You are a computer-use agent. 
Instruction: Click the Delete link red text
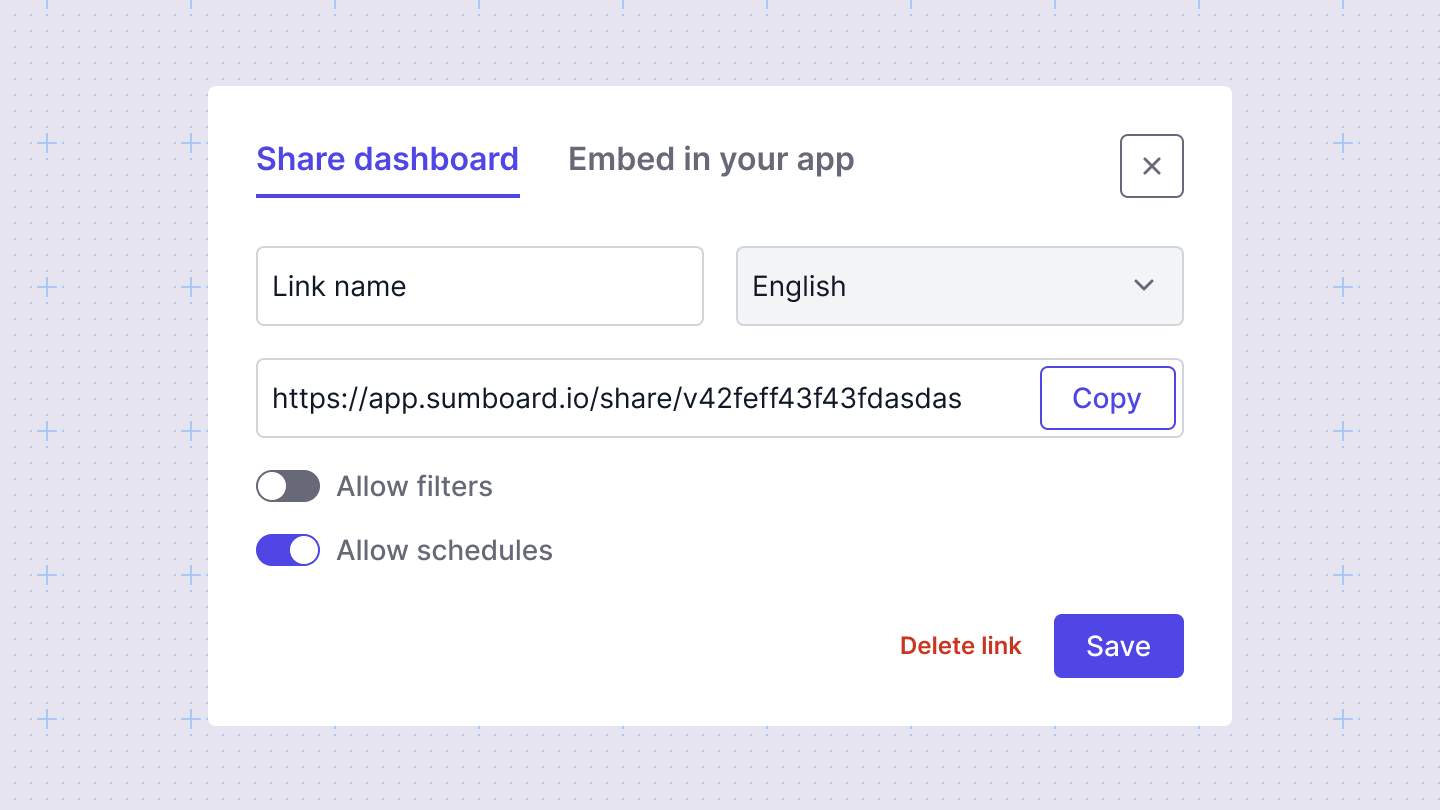pos(960,646)
